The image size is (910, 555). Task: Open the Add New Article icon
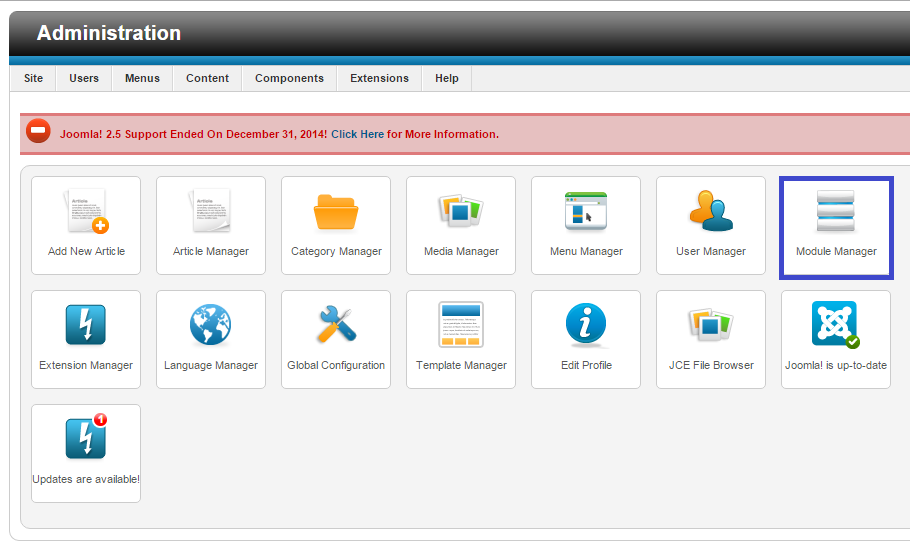[86, 211]
